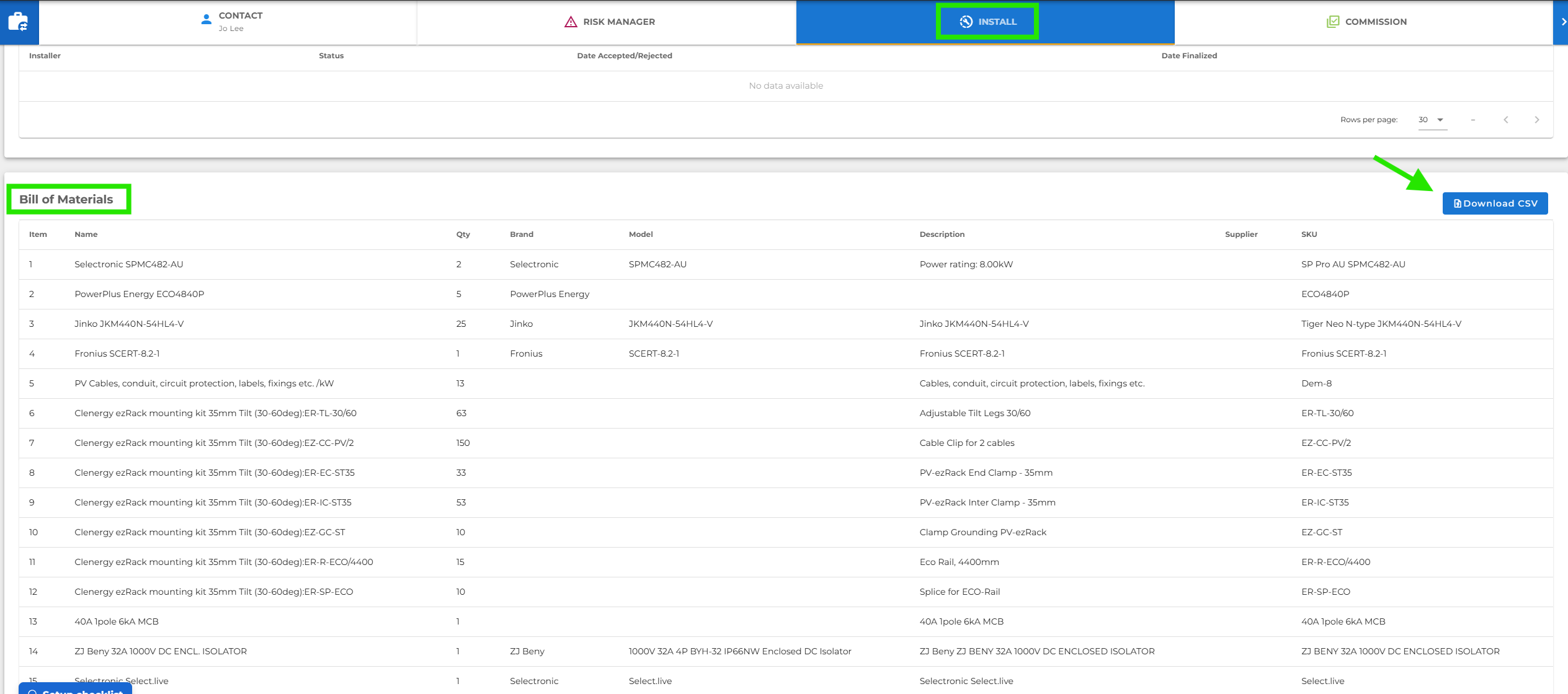Click the Select.live SKU cell
The height and width of the screenshot is (694, 1568).
pos(1322,681)
